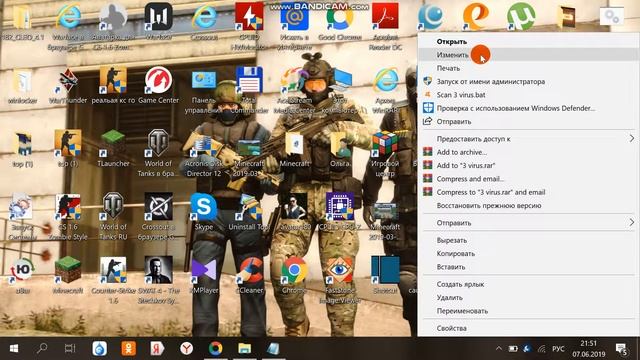Launch Yandex Browser from the taskbar
640x360 pixels.
pos(187,349)
